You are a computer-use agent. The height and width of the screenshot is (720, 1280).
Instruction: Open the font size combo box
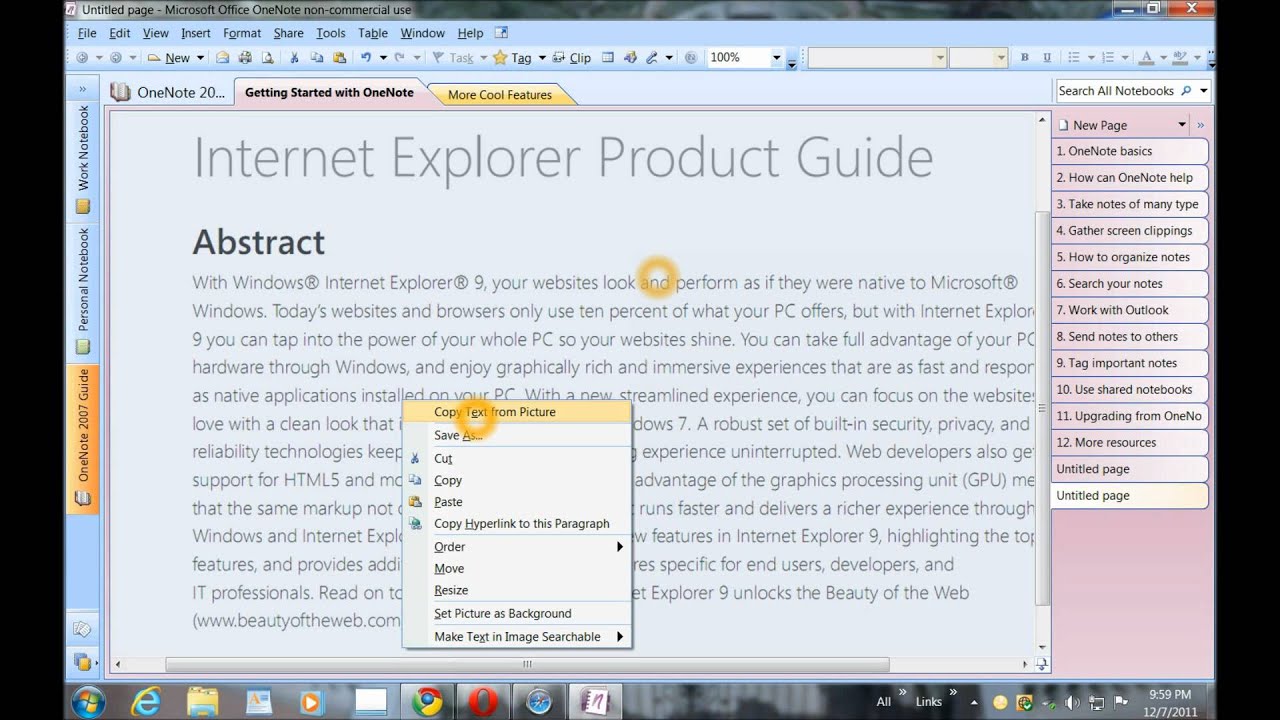pos(977,58)
